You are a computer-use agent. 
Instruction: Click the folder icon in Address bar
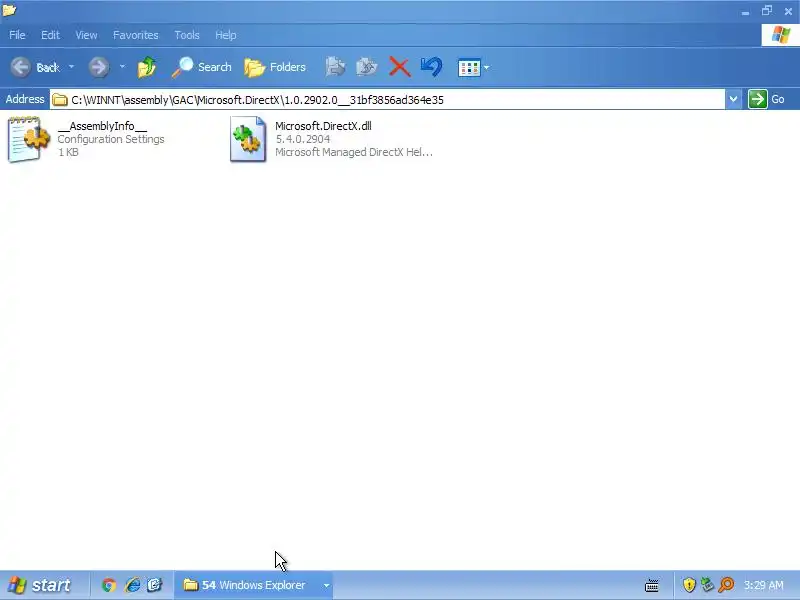click(x=60, y=99)
